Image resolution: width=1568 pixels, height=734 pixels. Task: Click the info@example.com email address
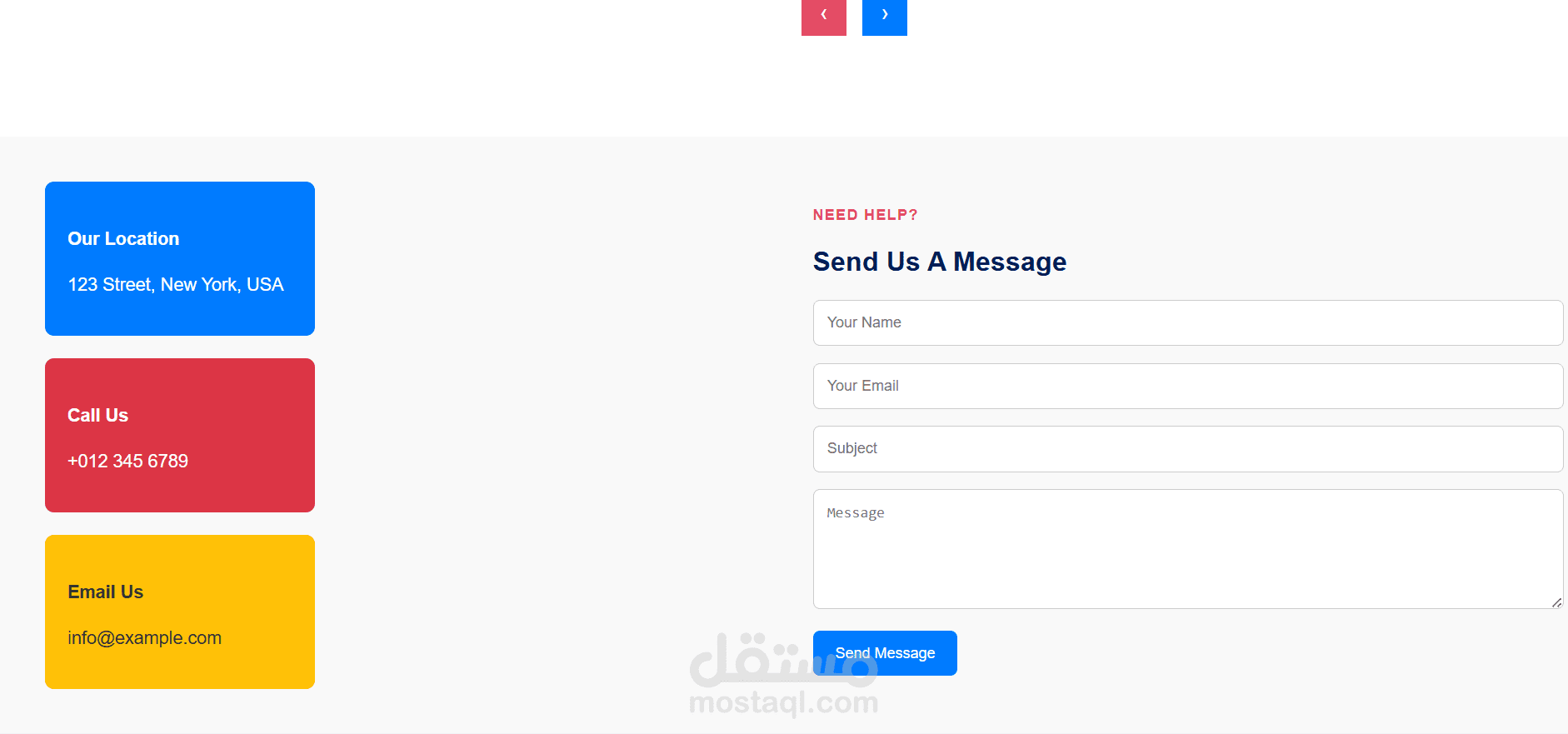[145, 638]
